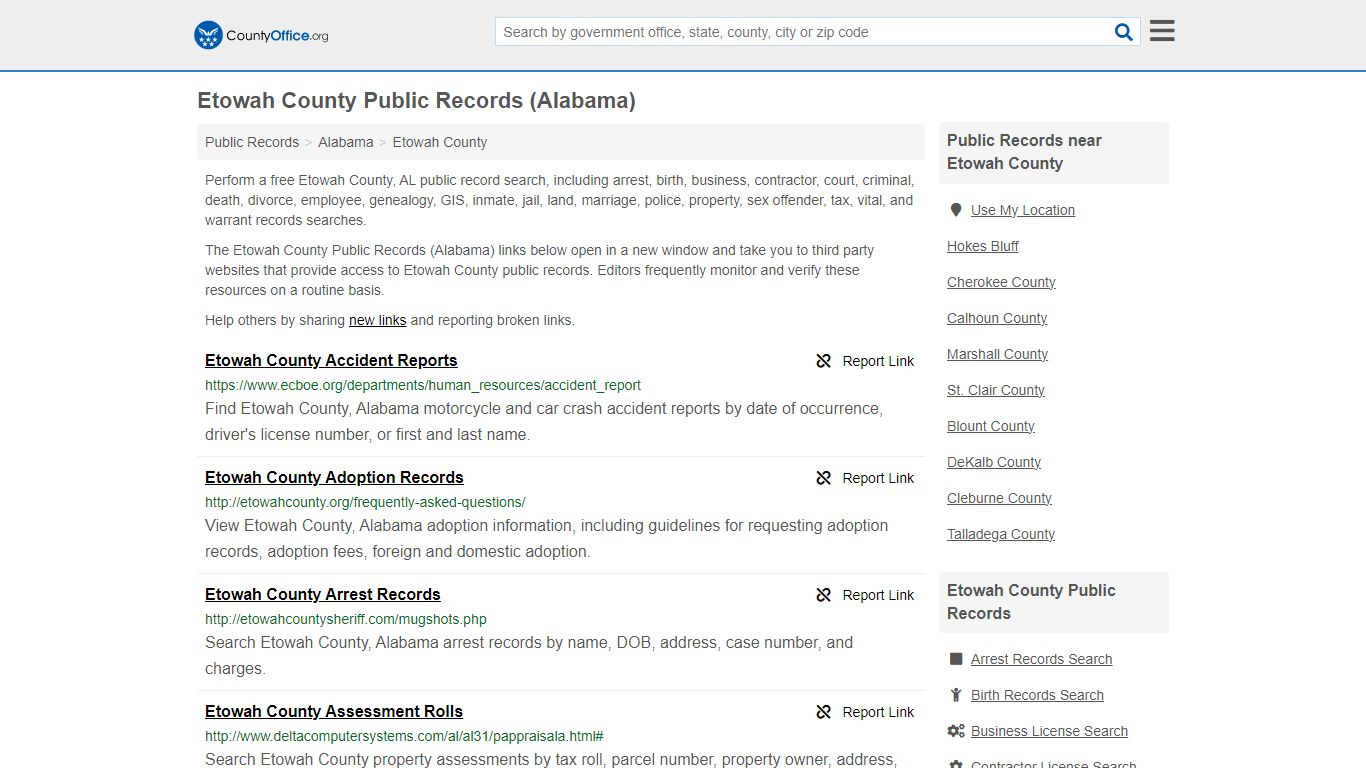Screen dimensions: 1366x768
Task: Click the Business License Search gear icon
Action: [x=955, y=730]
